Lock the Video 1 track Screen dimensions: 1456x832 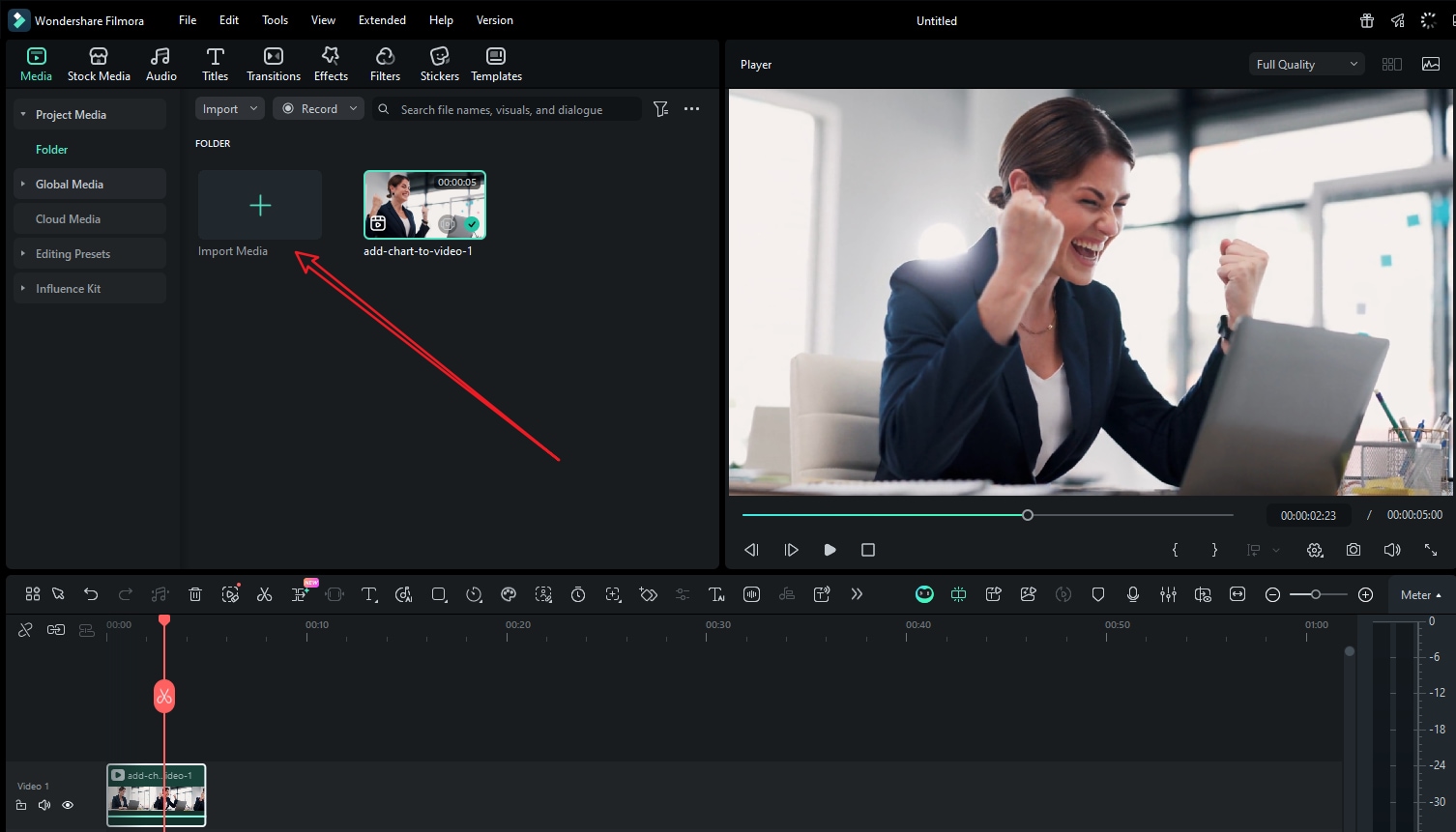[x=21, y=805]
